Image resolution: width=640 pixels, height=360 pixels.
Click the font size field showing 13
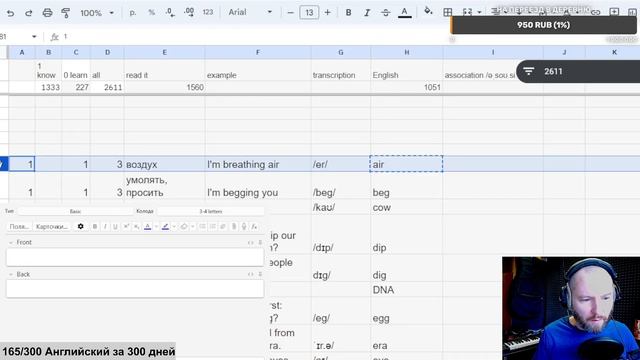(x=309, y=13)
